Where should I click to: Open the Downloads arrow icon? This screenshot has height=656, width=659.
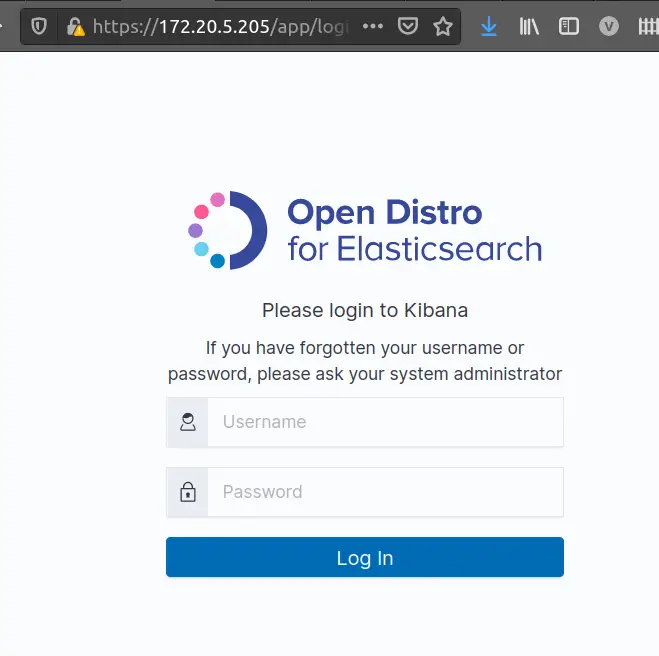489,26
